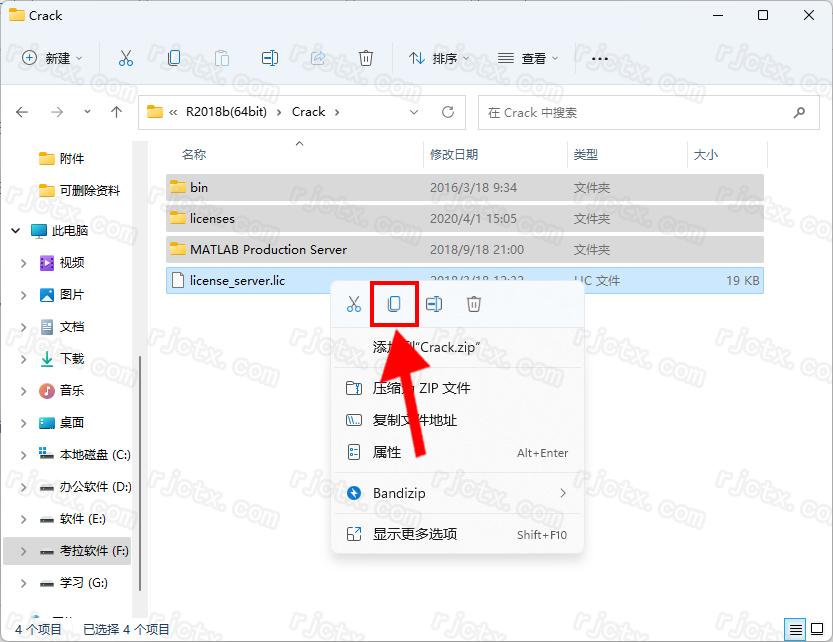Screen dimensions: 833x642
Task: Select 压缩为 ZIP 文件 menu entry
Action: point(421,388)
